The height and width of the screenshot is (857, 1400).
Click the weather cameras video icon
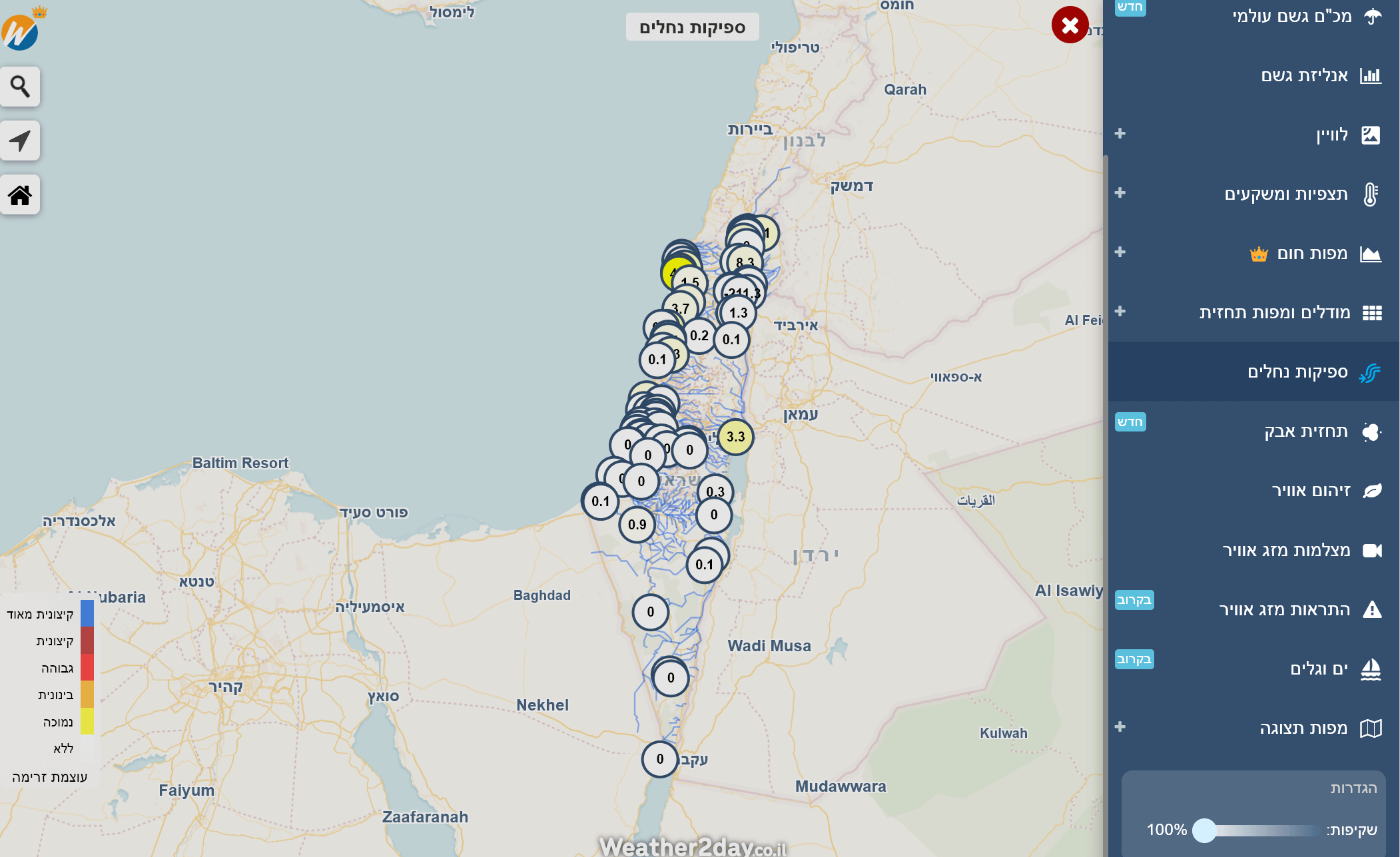tap(1371, 551)
